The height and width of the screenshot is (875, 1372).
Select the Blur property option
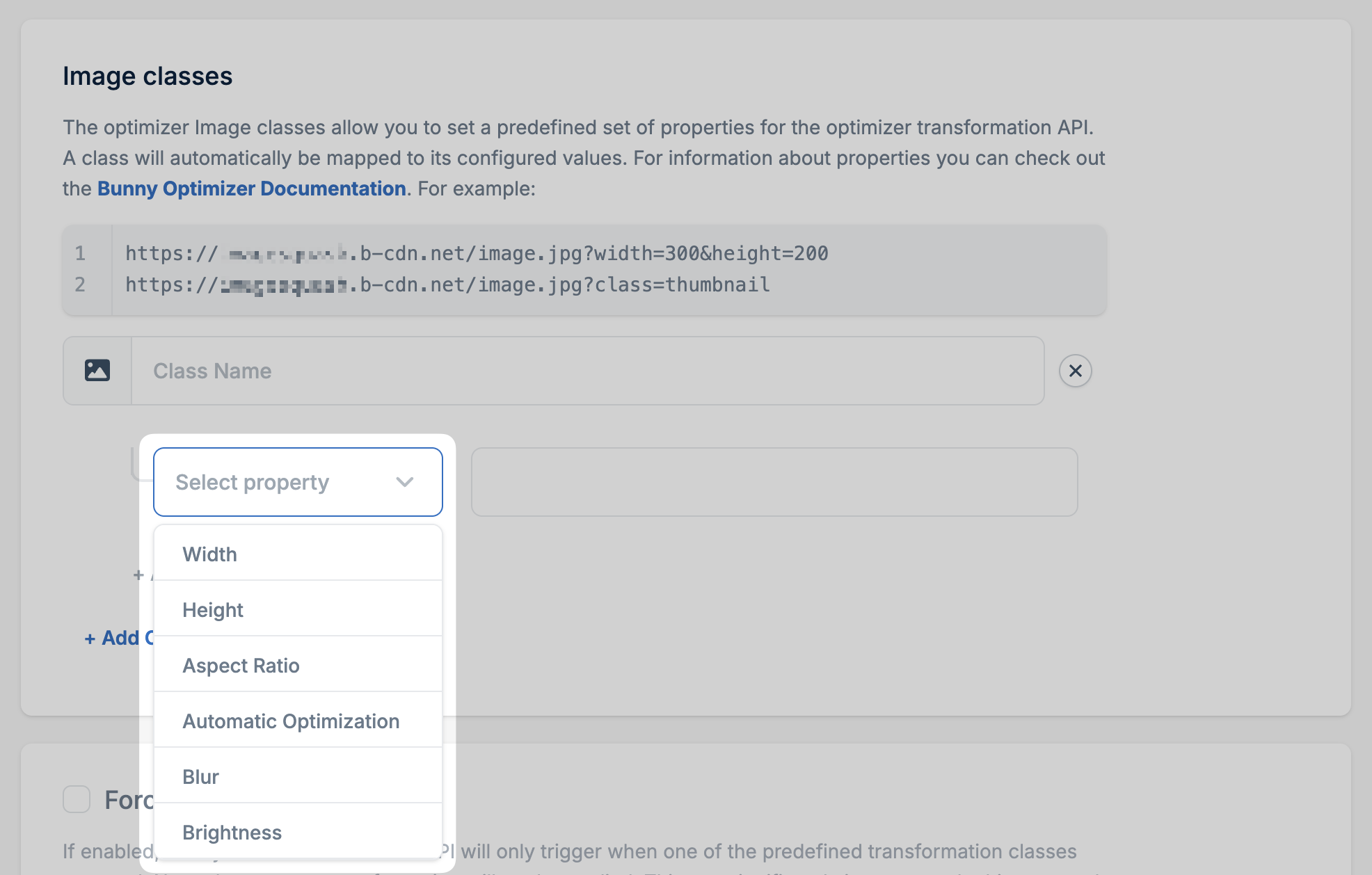tap(200, 776)
